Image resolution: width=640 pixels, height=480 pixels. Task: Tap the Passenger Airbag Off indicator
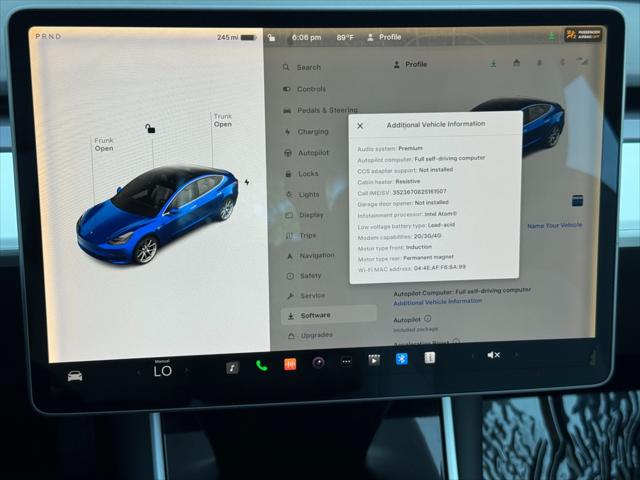point(583,35)
